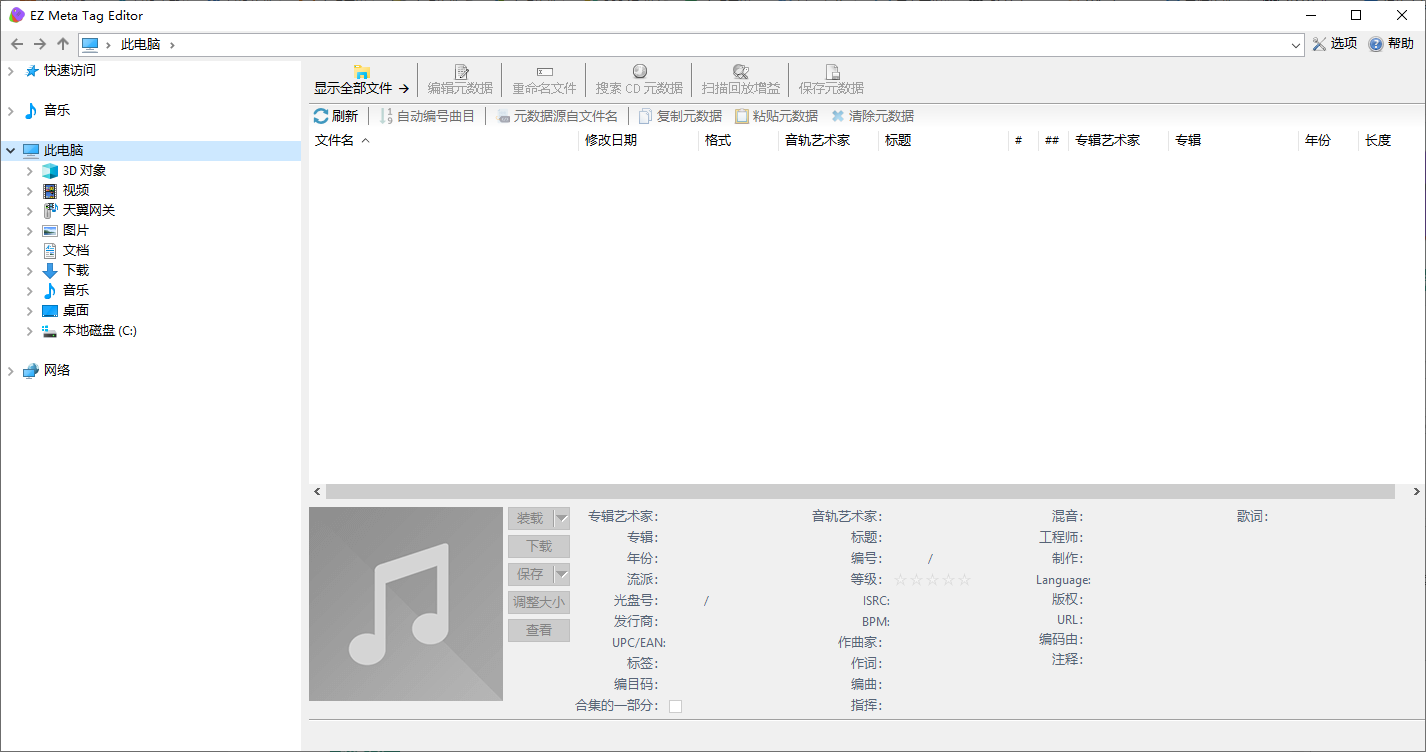
Task: Click 搜索 CD 元数据 toolbar button
Action: pyautogui.click(x=639, y=80)
